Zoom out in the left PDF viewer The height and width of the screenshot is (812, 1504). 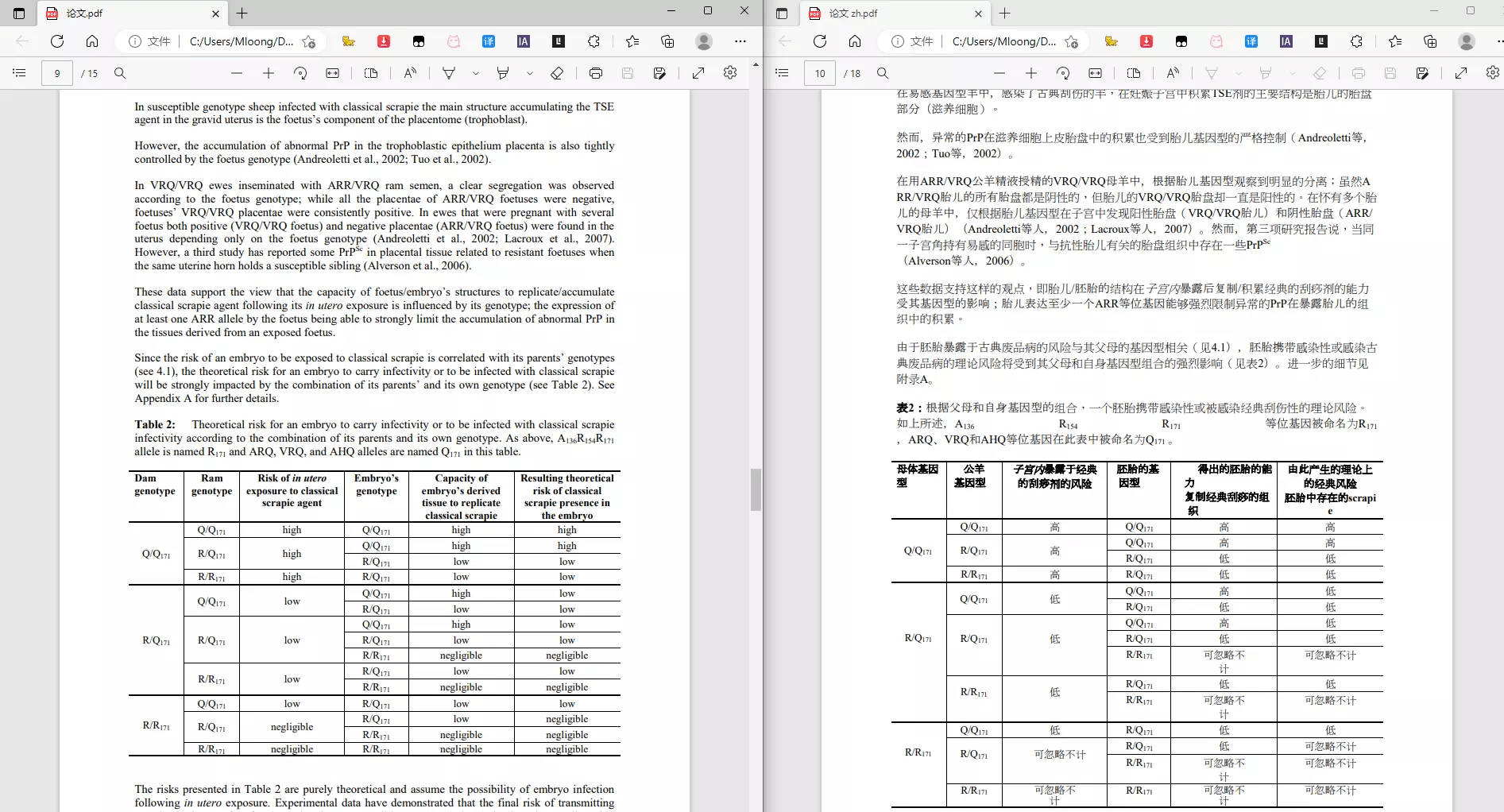tap(237, 73)
